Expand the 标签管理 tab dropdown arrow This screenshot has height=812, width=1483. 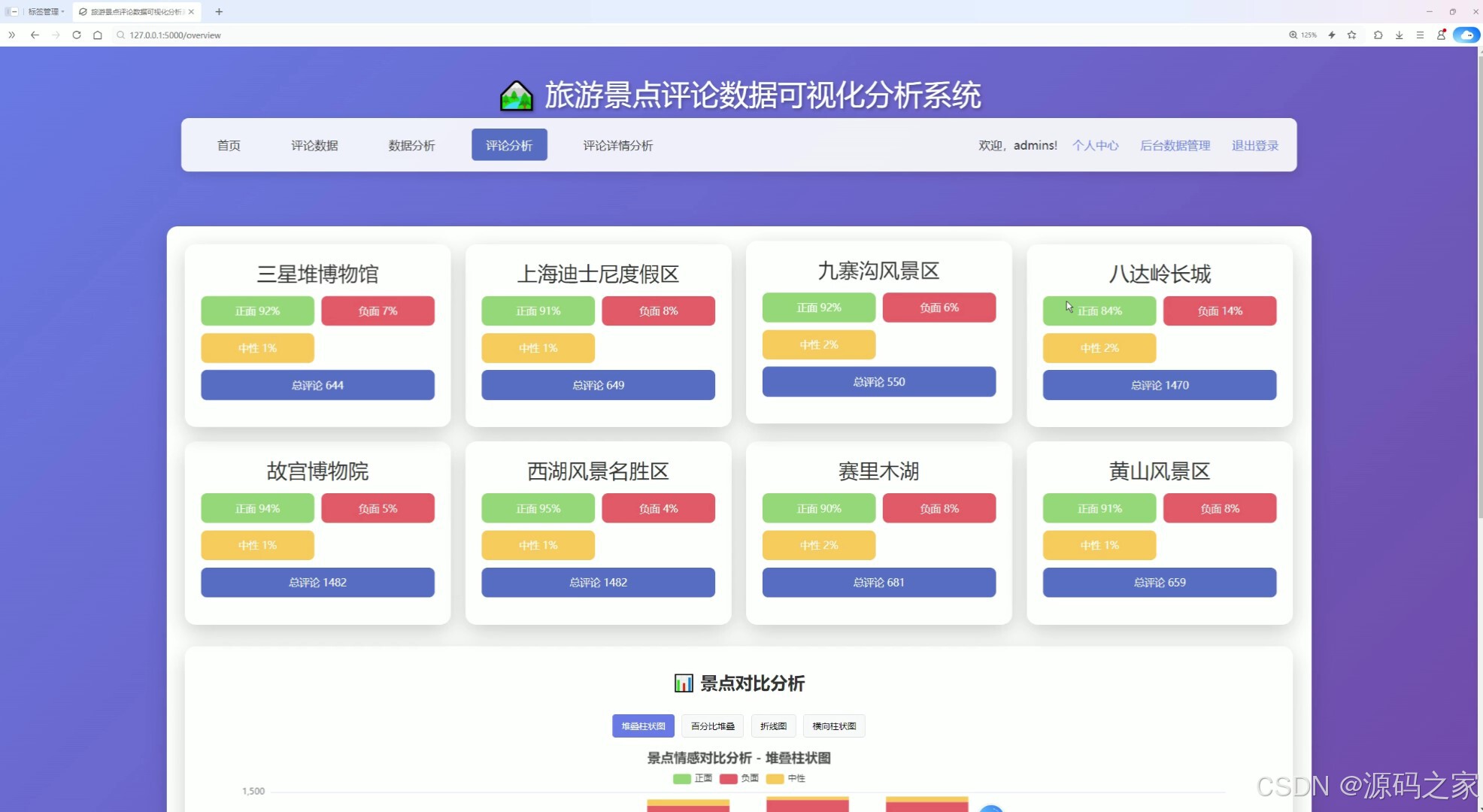pos(64,11)
